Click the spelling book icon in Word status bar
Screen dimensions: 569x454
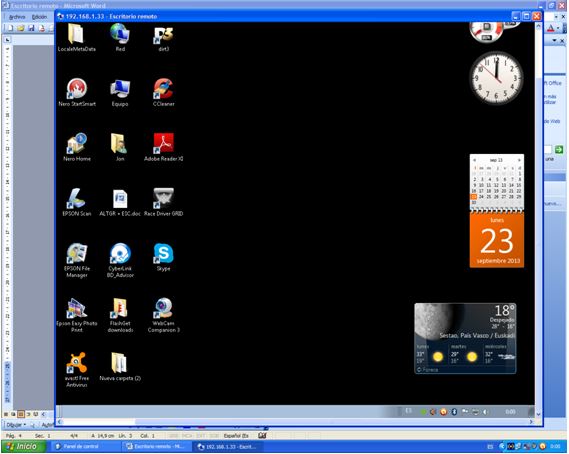pyautogui.click(x=262, y=435)
